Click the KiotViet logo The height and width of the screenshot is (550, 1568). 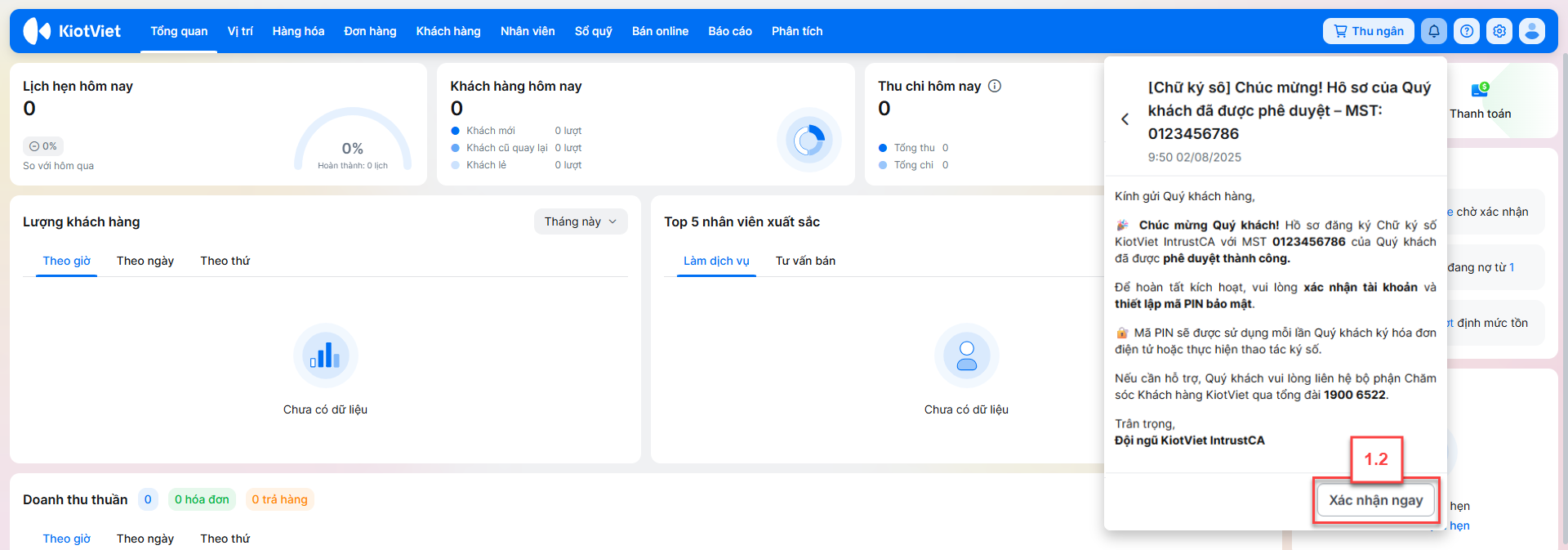pyautogui.click(x=72, y=31)
